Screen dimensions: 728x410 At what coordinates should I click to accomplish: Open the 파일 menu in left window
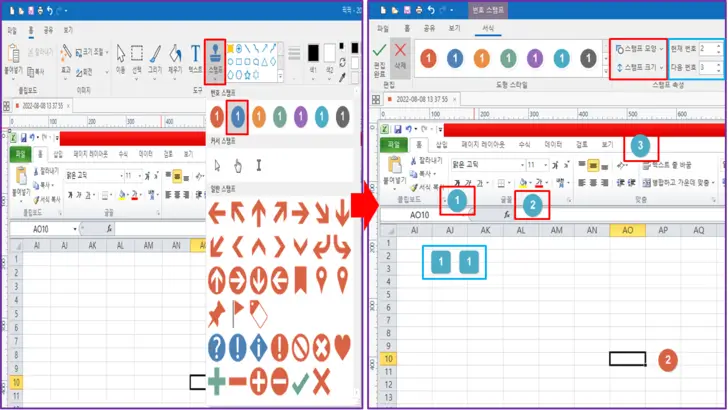coord(12,30)
